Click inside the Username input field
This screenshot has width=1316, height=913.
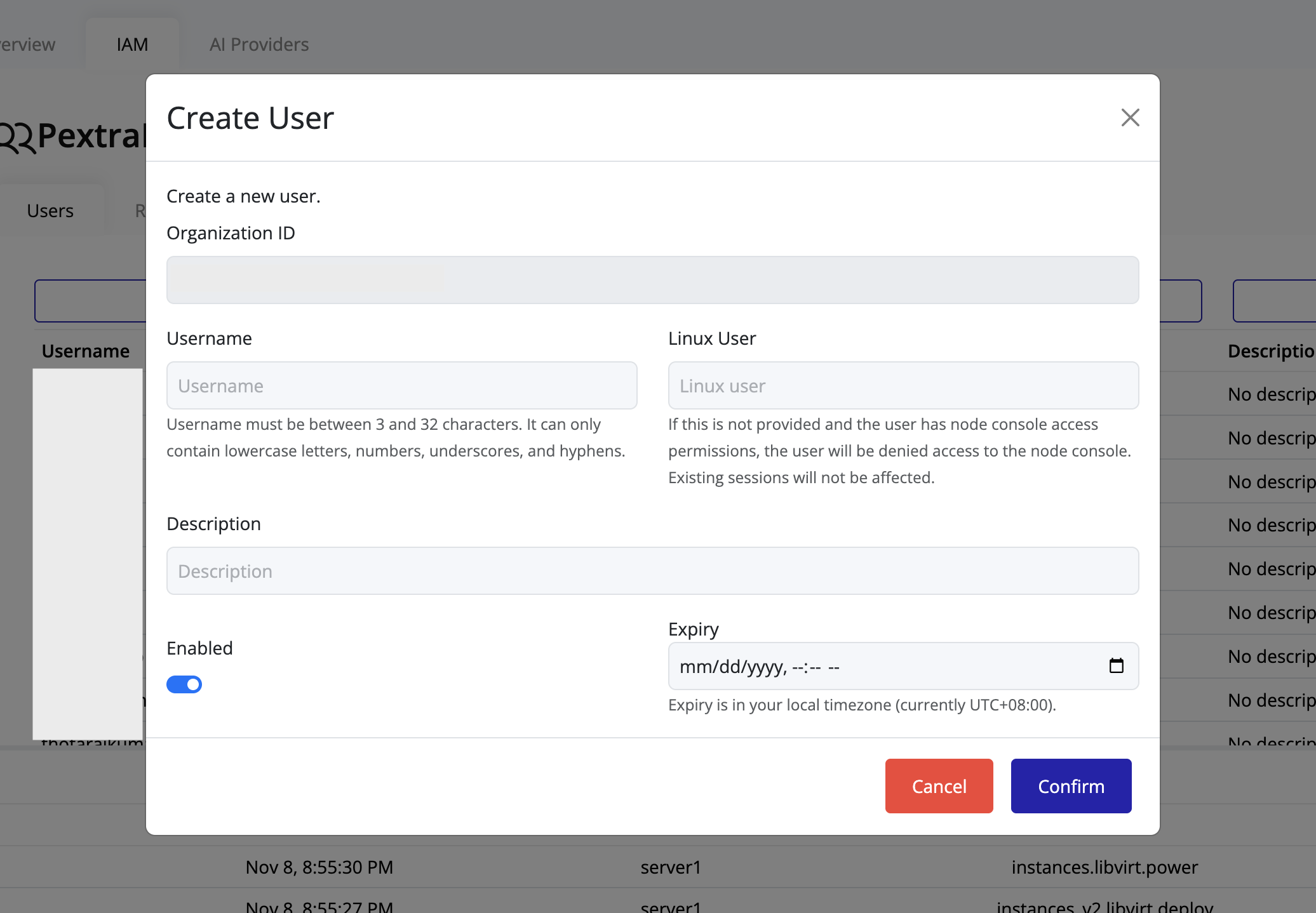[401, 385]
